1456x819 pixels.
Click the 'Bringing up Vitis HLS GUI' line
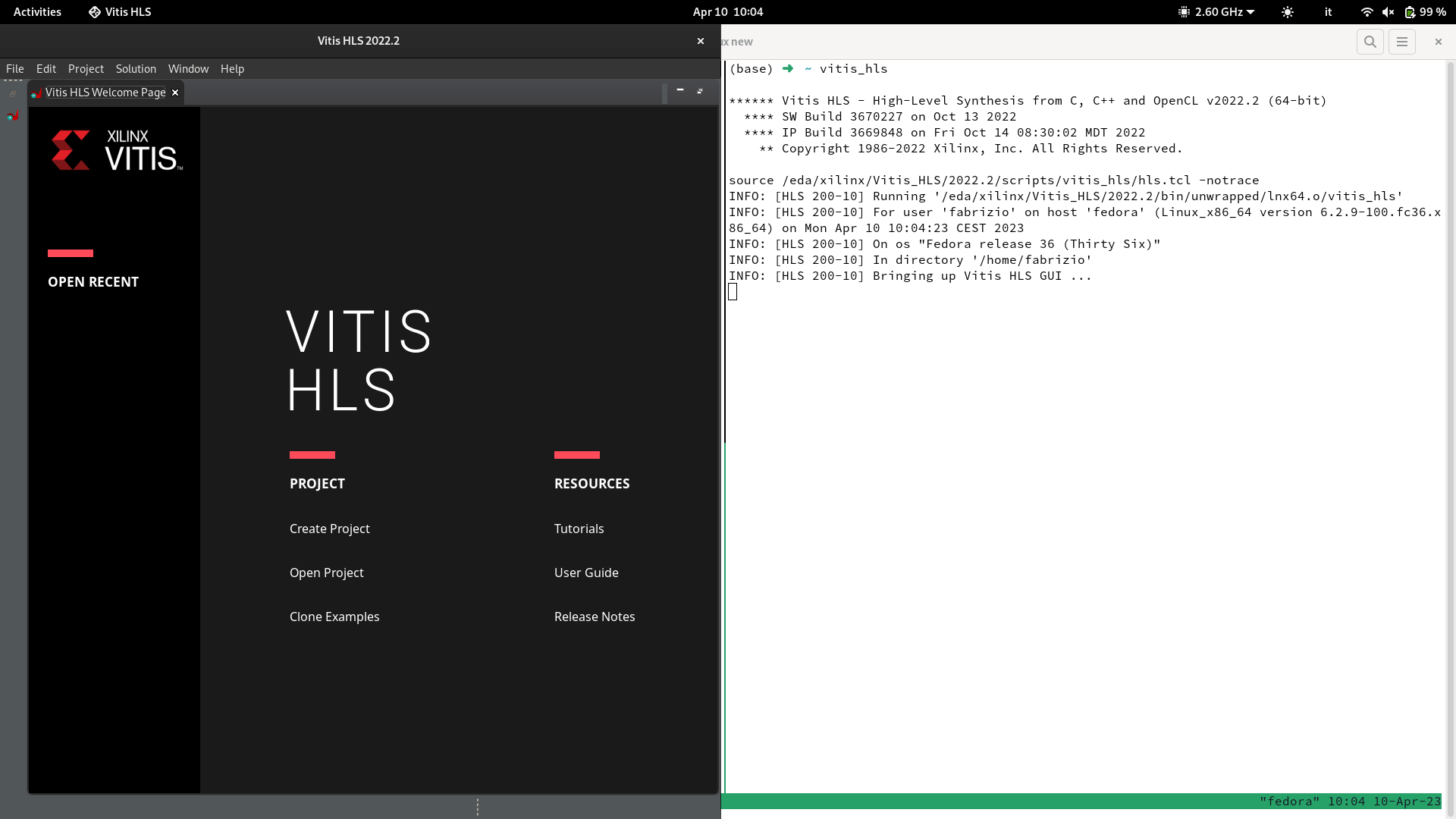[x=910, y=276]
